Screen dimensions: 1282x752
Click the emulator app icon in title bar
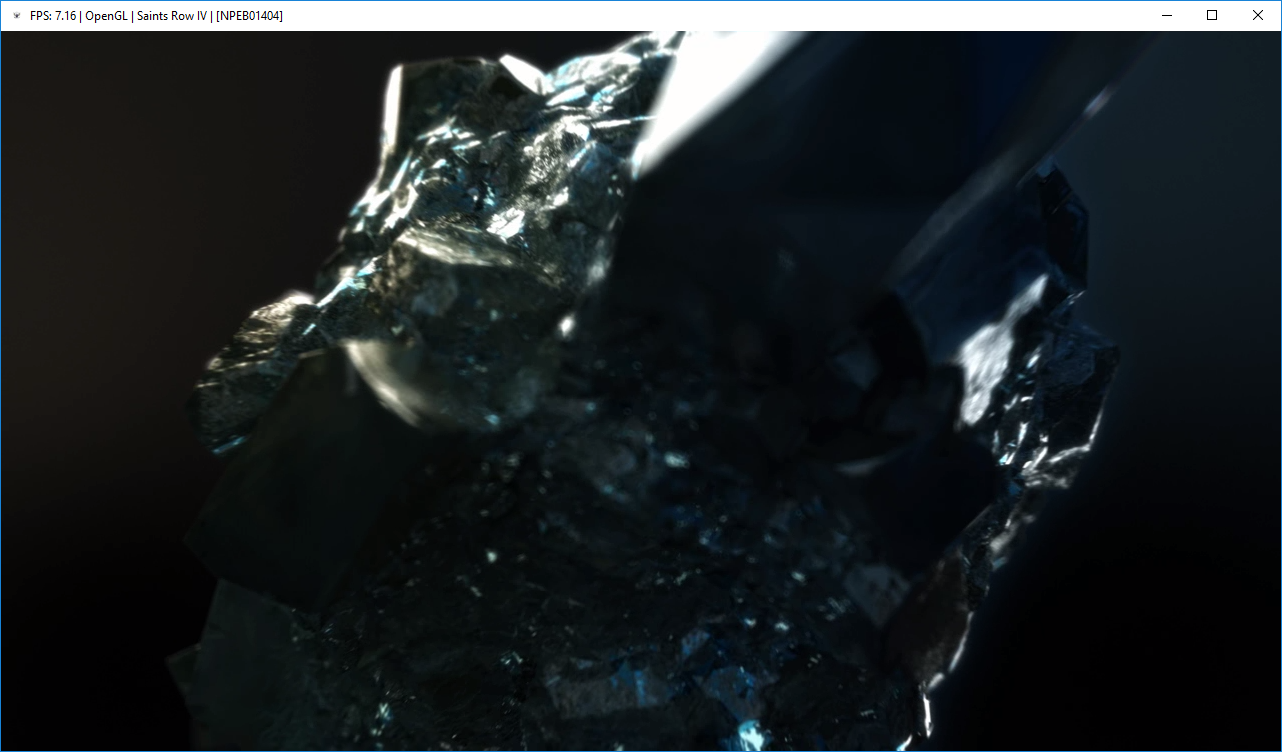click(16, 16)
